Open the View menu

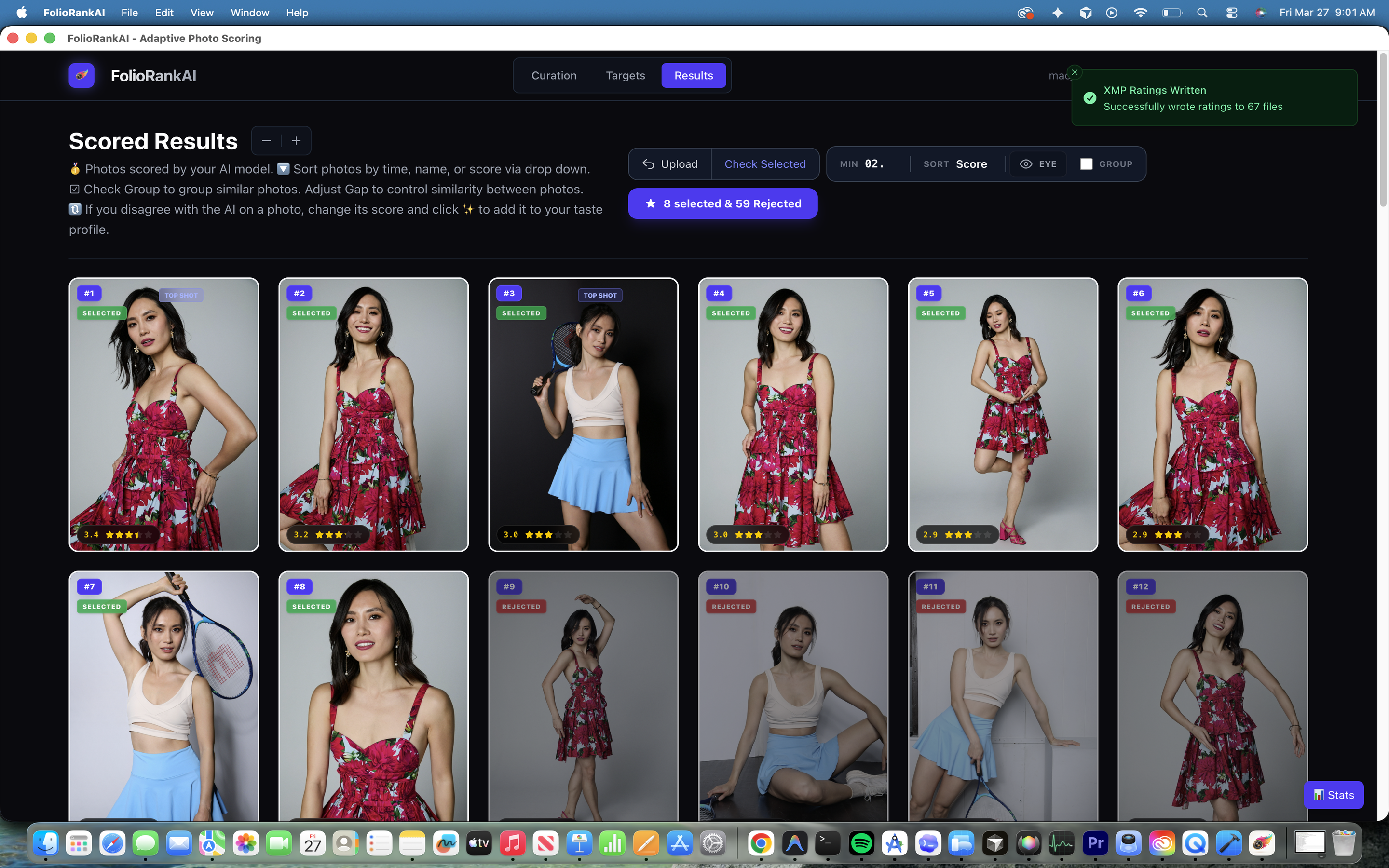(x=202, y=13)
